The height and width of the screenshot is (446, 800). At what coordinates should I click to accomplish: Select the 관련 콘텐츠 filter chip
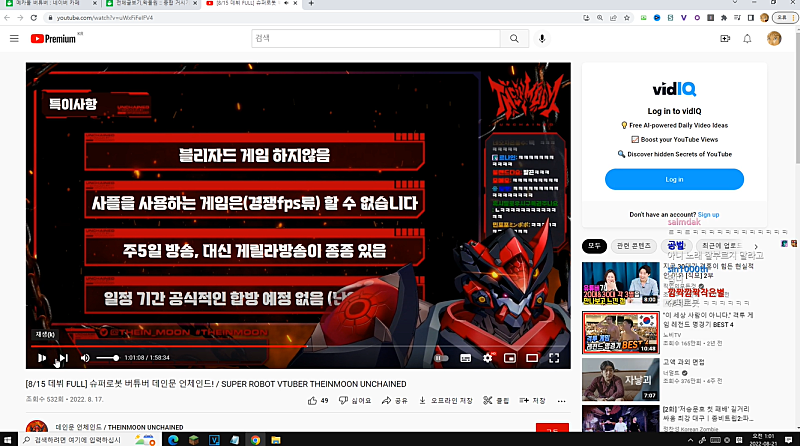634,246
